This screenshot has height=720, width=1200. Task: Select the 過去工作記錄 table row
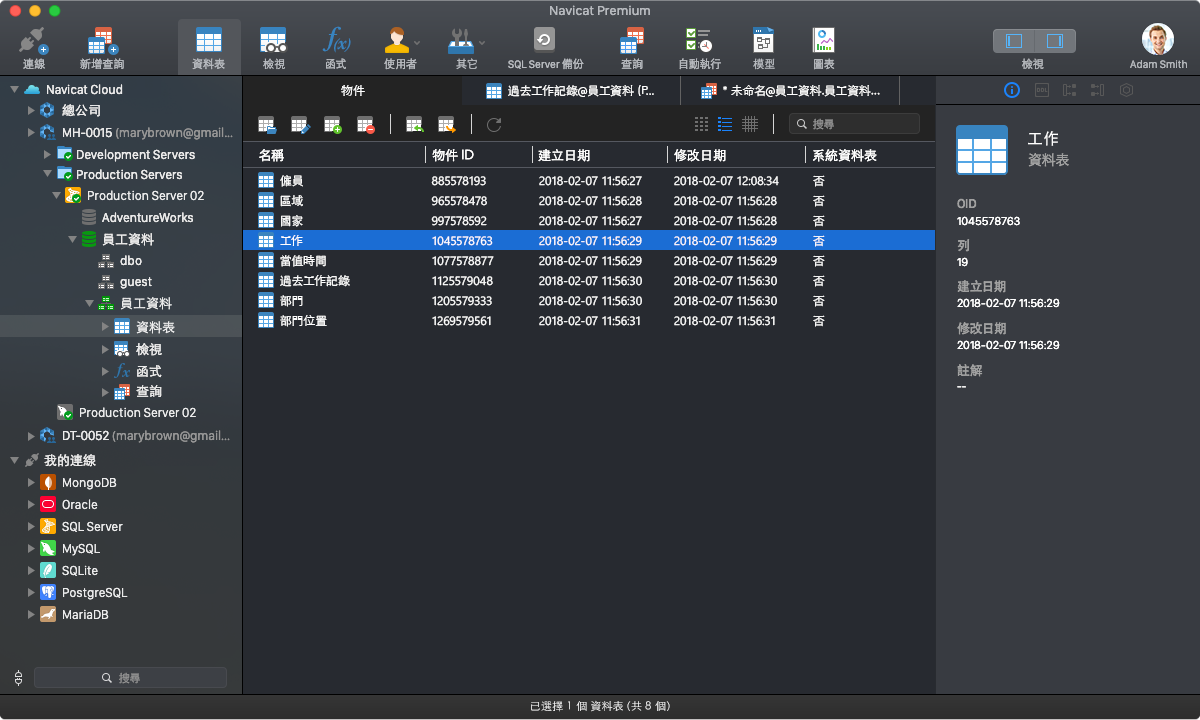[589, 281]
